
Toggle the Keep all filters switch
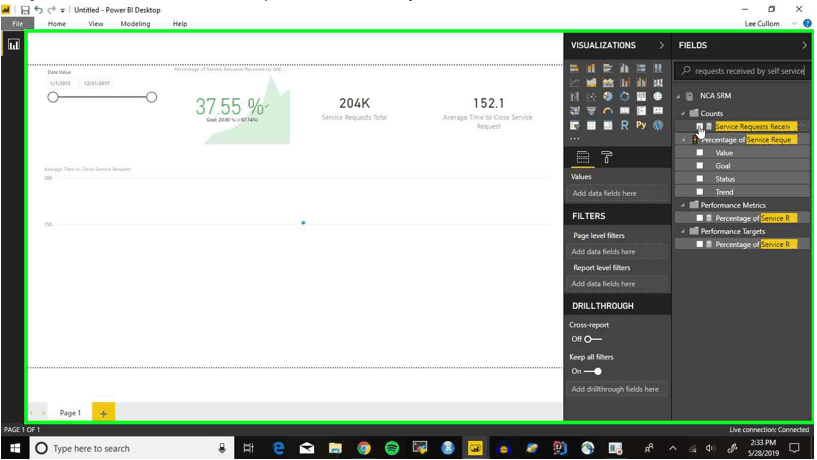[593, 371]
